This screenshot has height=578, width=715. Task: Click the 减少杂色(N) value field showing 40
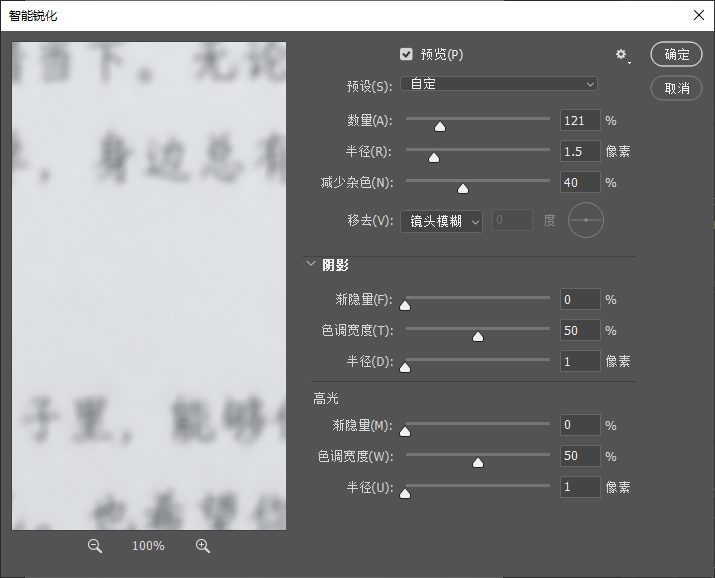[x=580, y=182]
